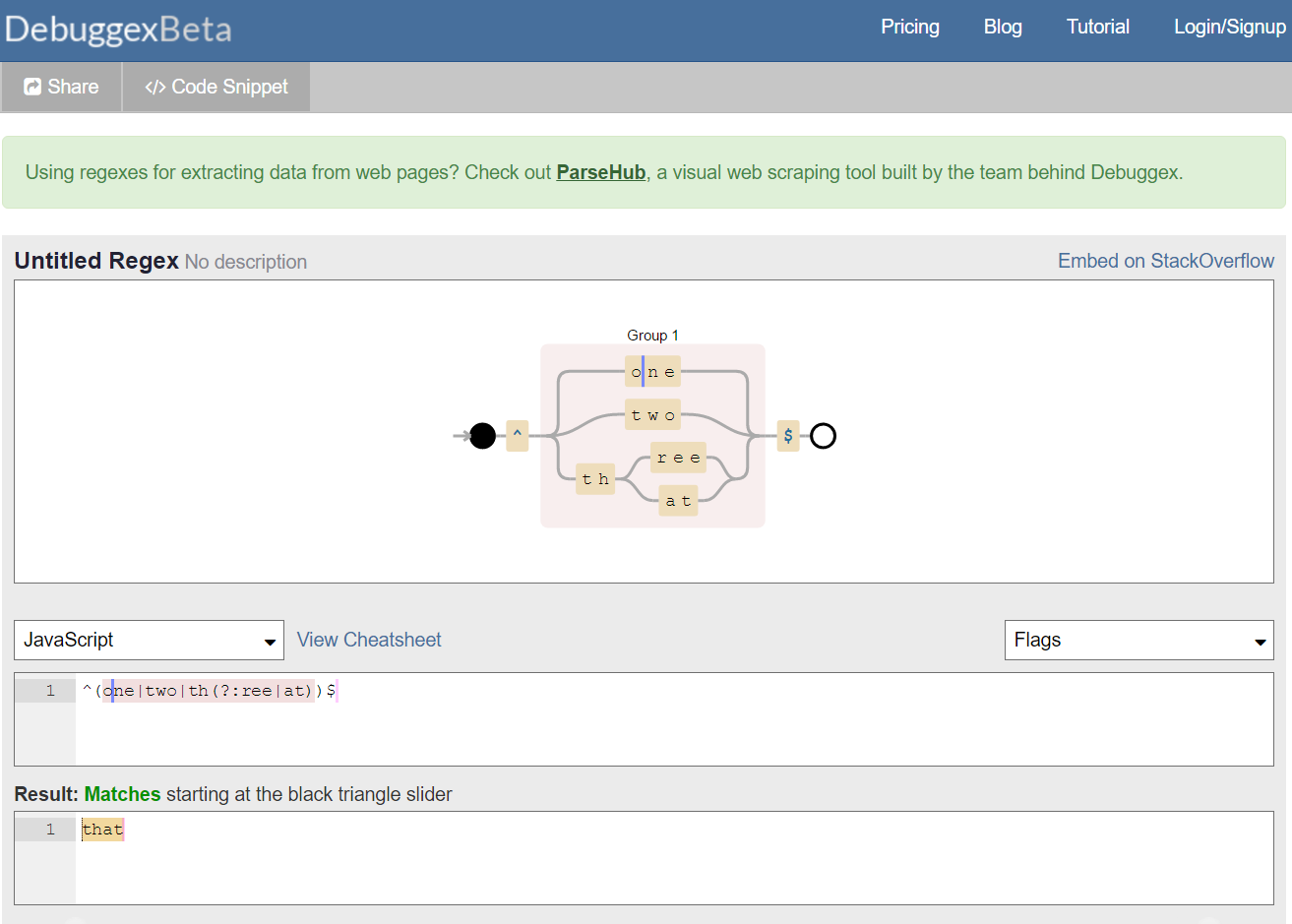The width and height of the screenshot is (1292, 924).
Task: Select the dollar sign anchor node
Action: [x=787, y=436]
